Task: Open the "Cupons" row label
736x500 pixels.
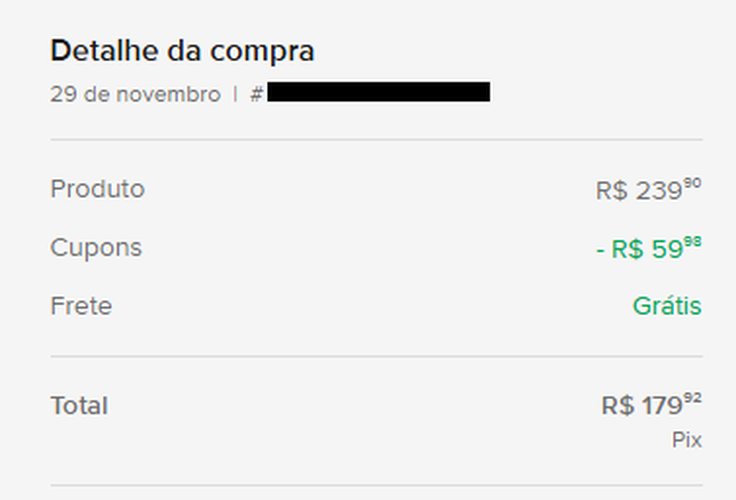Action: [x=96, y=248]
